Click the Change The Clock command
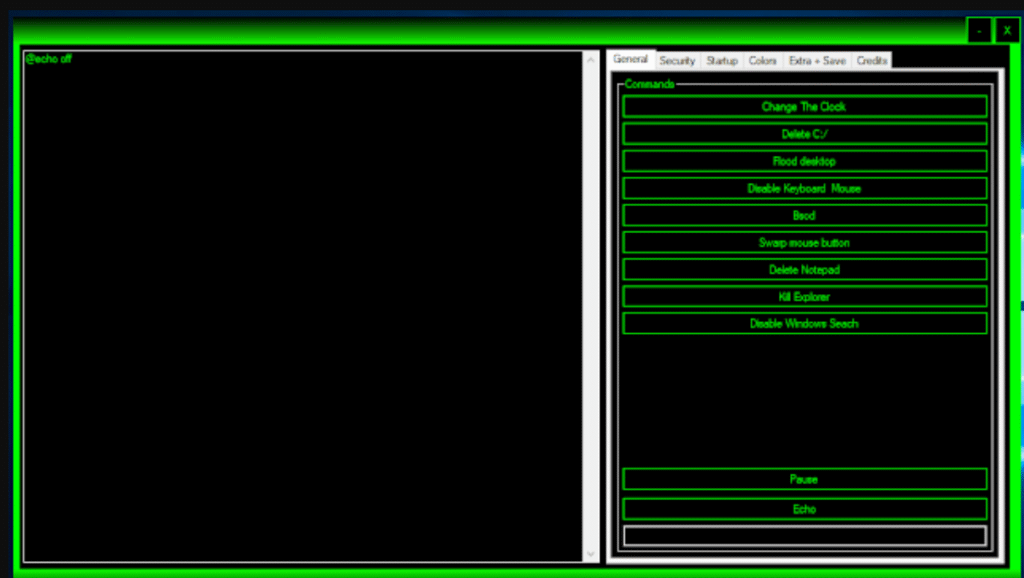The height and width of the screenshot is (578, 1024). [804, 106]
